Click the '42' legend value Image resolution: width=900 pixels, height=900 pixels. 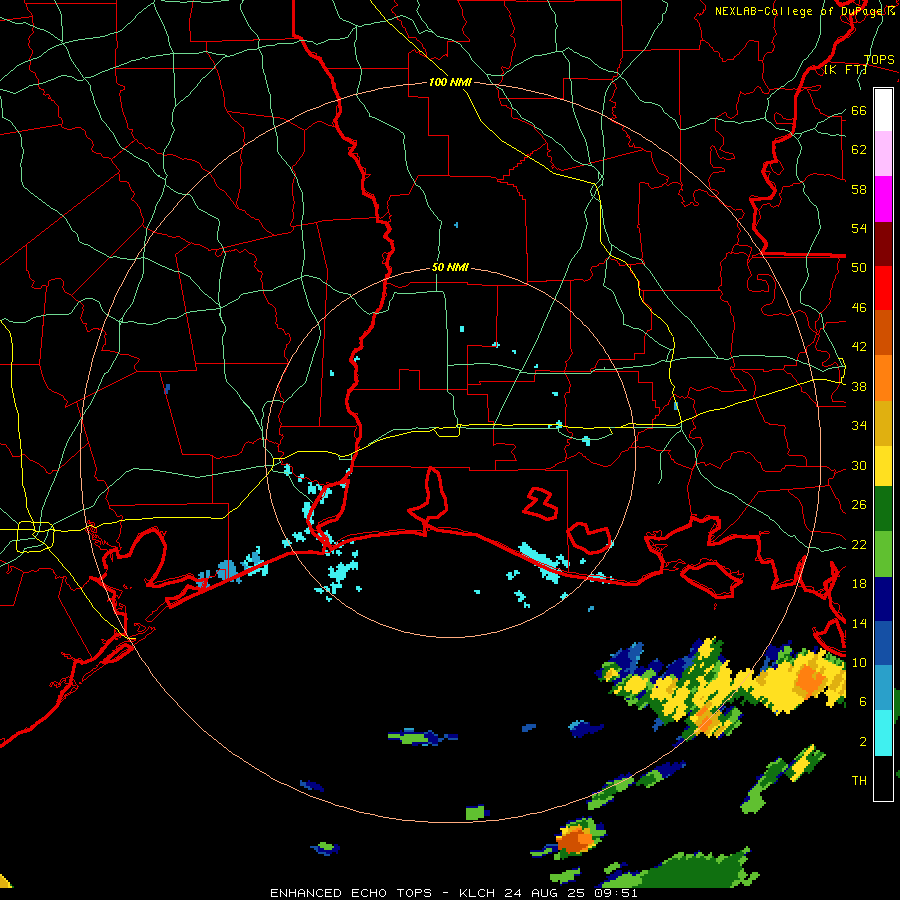click(859, 347)
